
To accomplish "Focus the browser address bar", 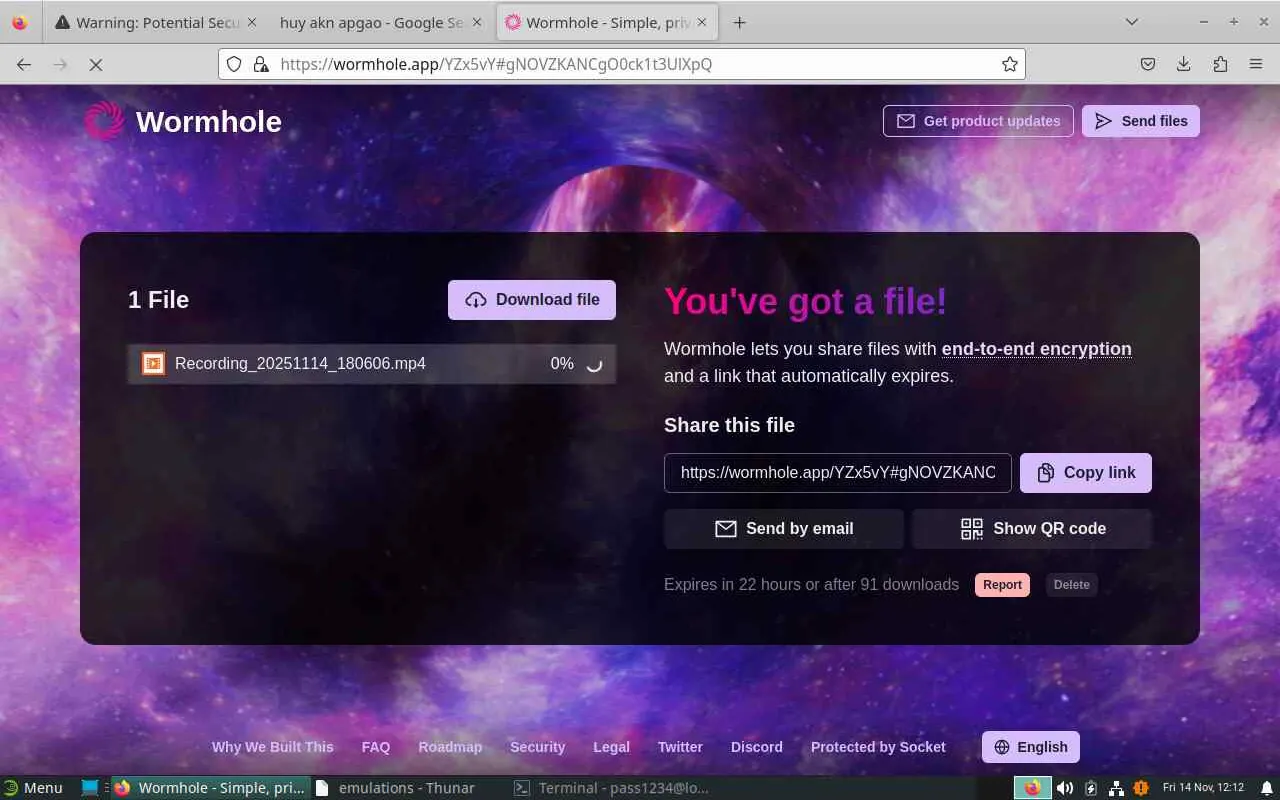I will 622,64.
